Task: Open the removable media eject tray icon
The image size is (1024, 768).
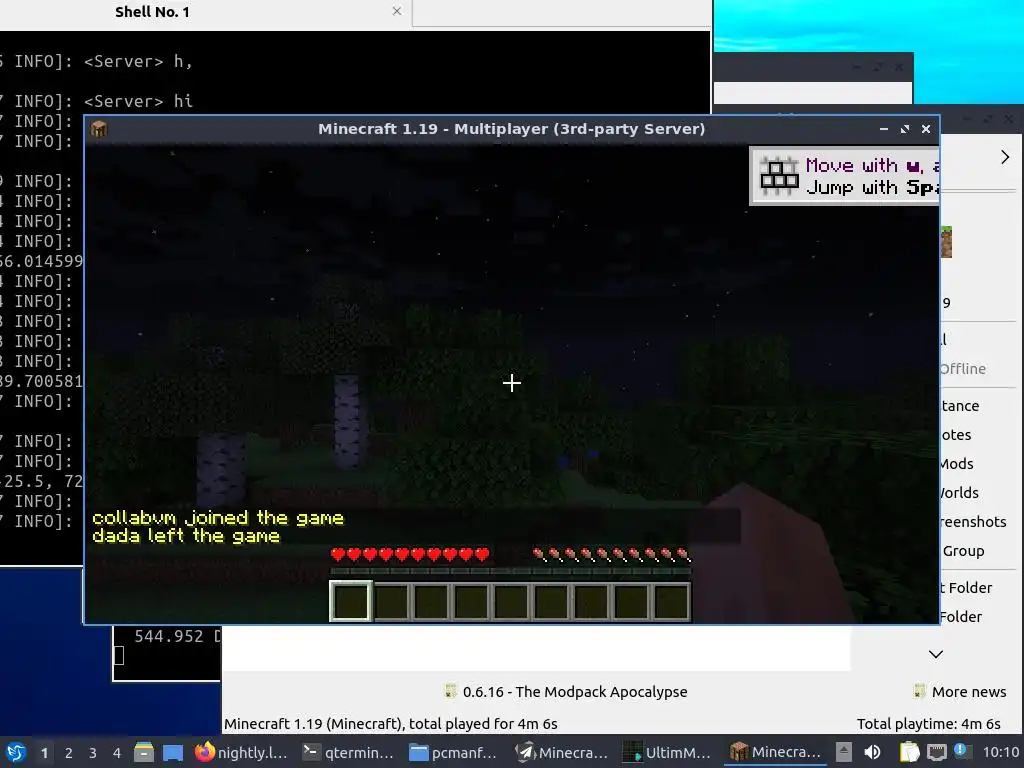Action: pos(844,752)
